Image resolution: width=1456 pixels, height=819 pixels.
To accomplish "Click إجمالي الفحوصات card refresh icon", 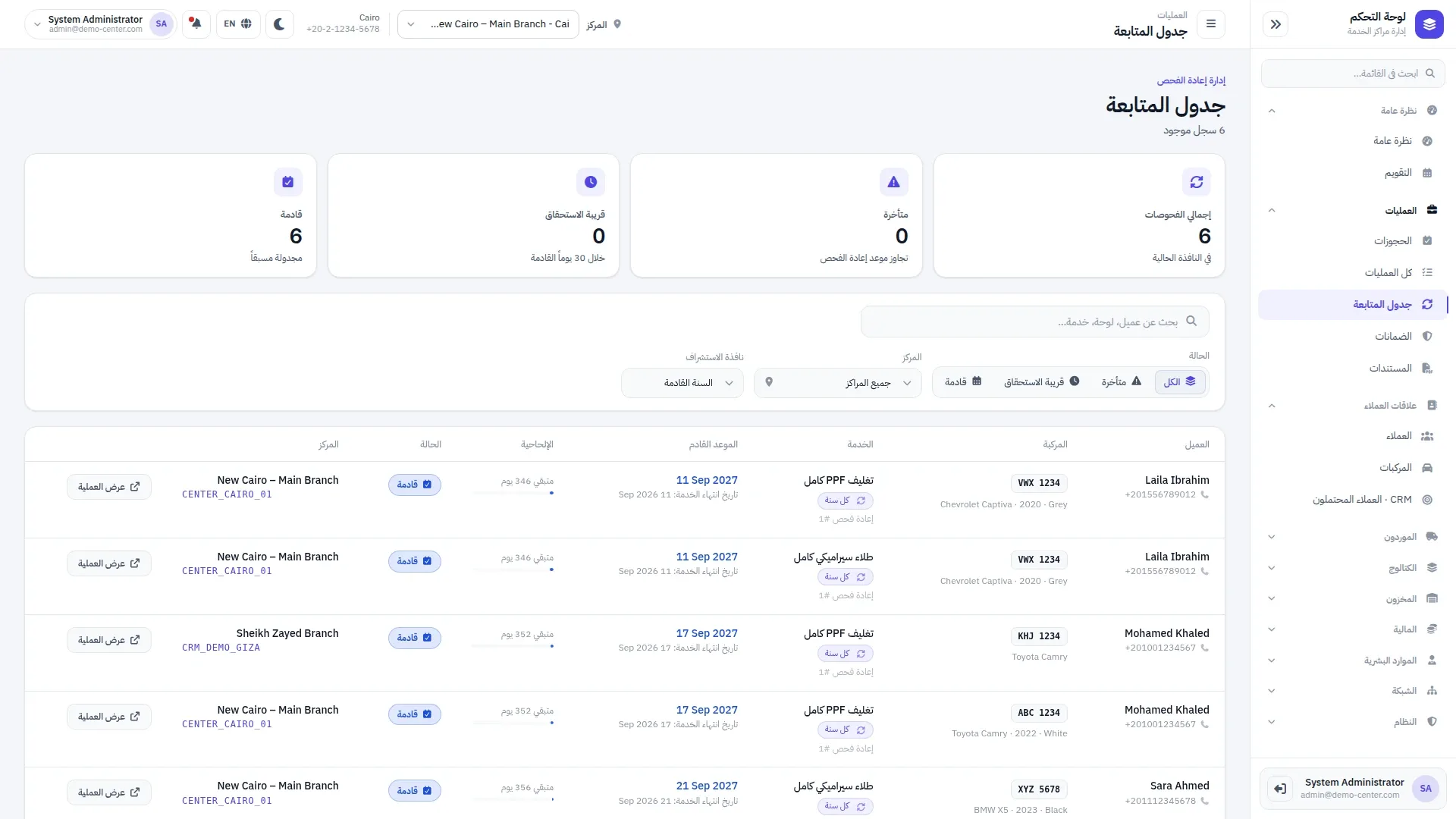I will (1197, 182).
